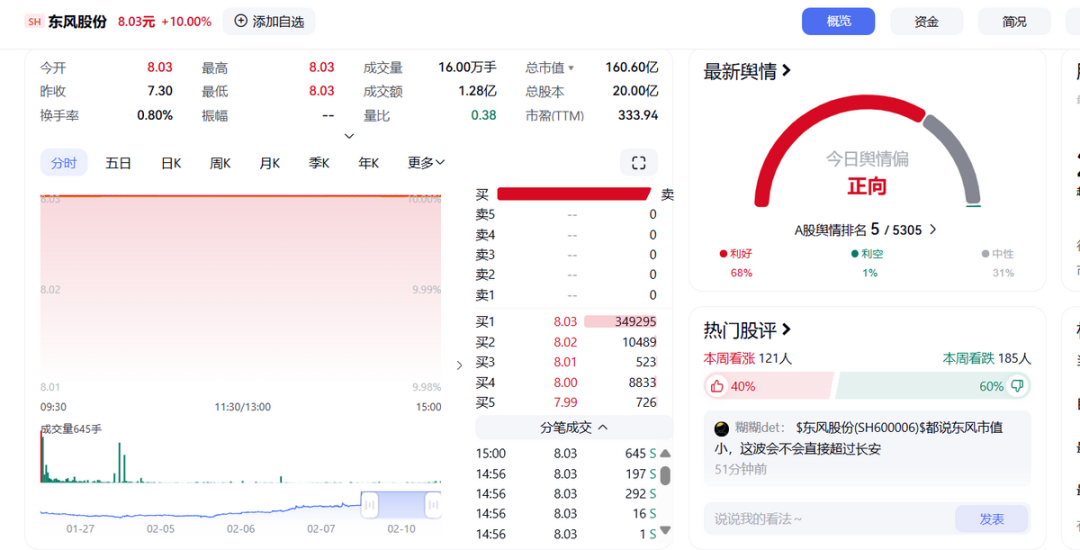Click the 14:56 trade row with 292

click(x=566, y=494)
